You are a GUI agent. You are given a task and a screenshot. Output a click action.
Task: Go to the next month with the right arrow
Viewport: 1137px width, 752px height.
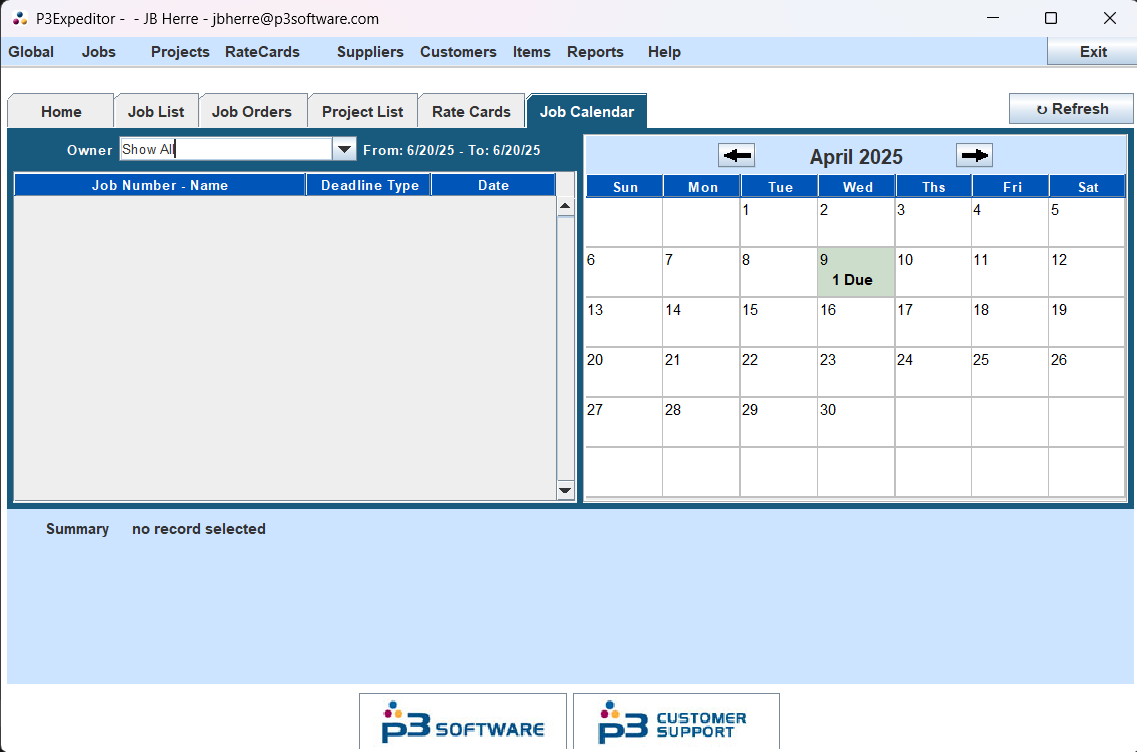point(974,155)
